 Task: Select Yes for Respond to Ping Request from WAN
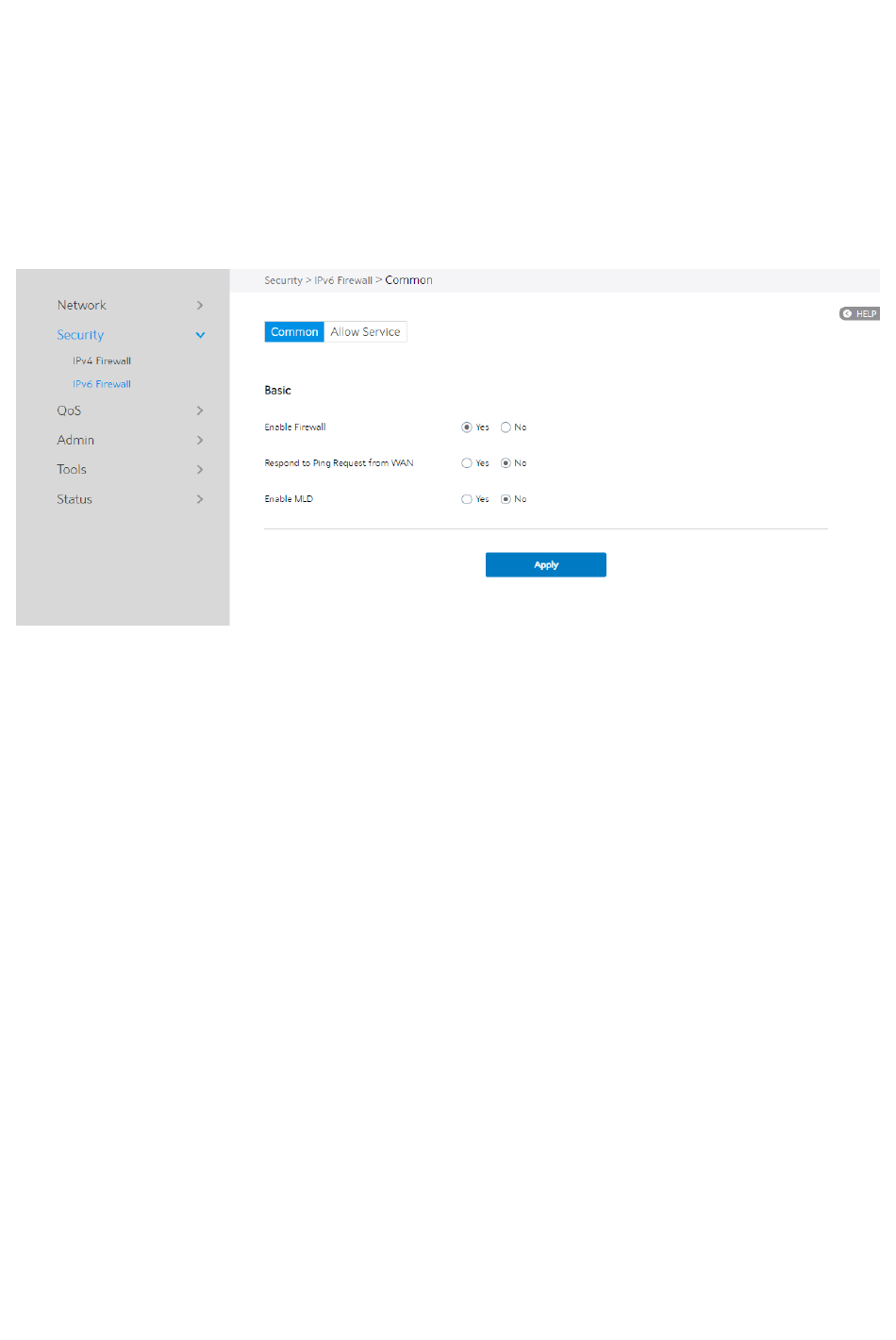467,463
